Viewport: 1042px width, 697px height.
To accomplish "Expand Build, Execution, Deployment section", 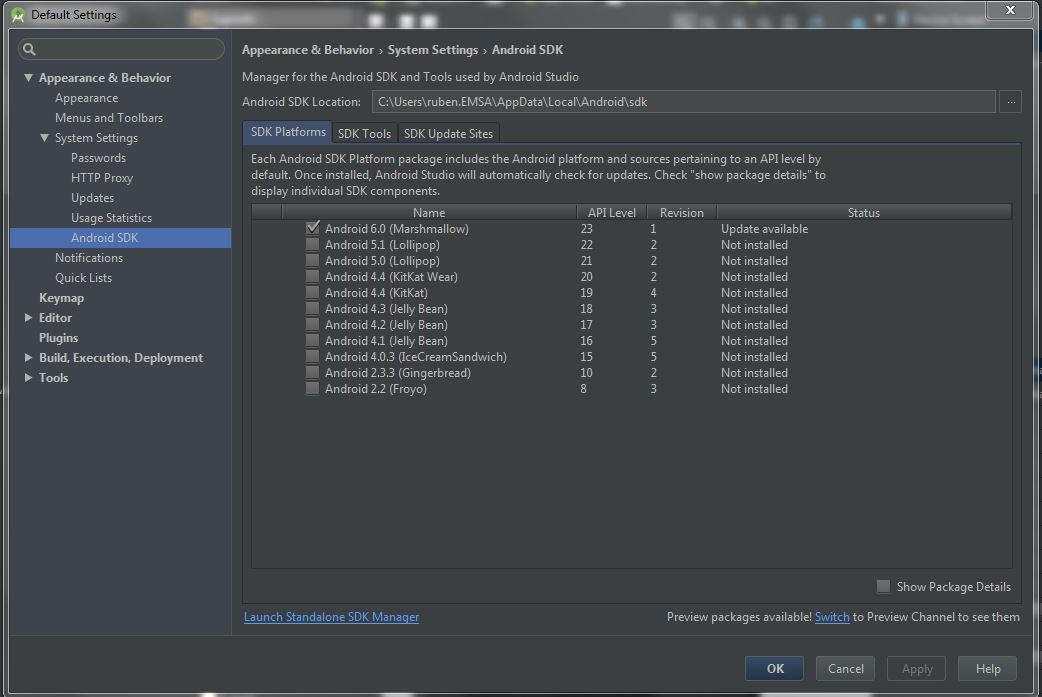I will coord(28,357).
